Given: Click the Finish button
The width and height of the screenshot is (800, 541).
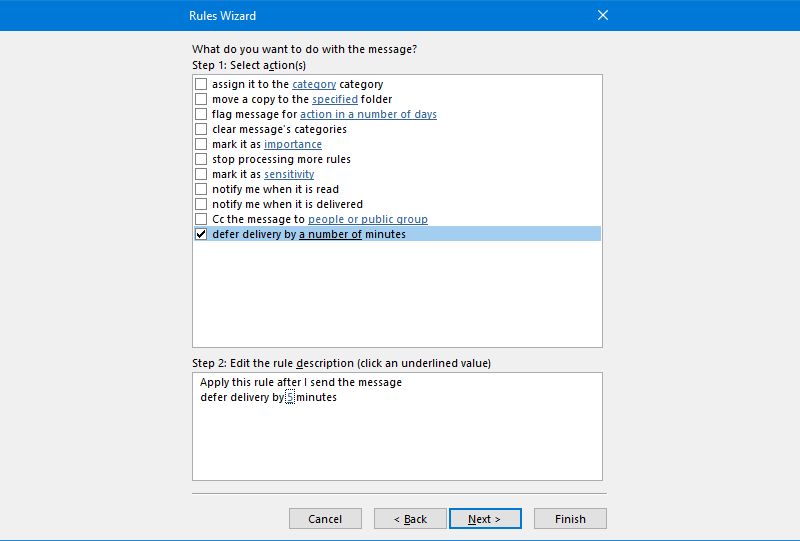Looking at the screenshot, I should [570, 519].
